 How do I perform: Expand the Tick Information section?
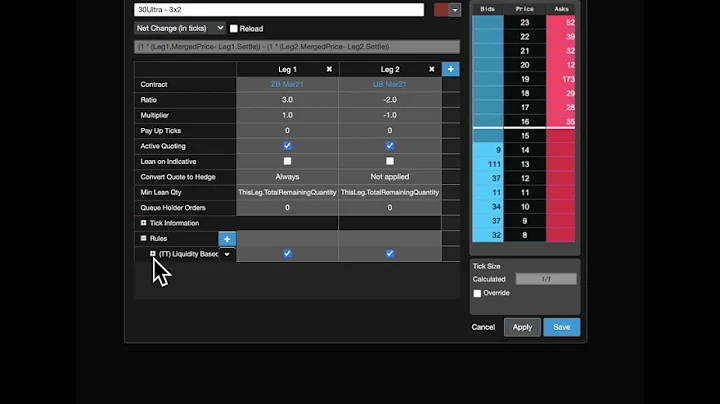coord(143,223)
